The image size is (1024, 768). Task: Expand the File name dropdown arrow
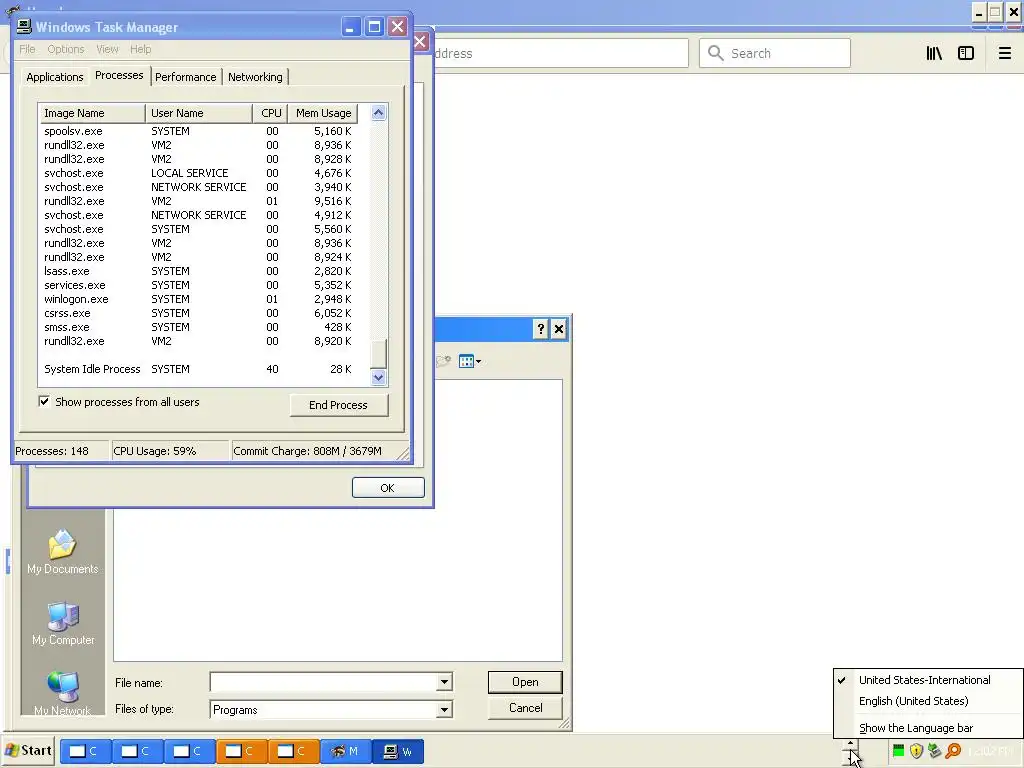pyautogui.click(x=444, y=682)
